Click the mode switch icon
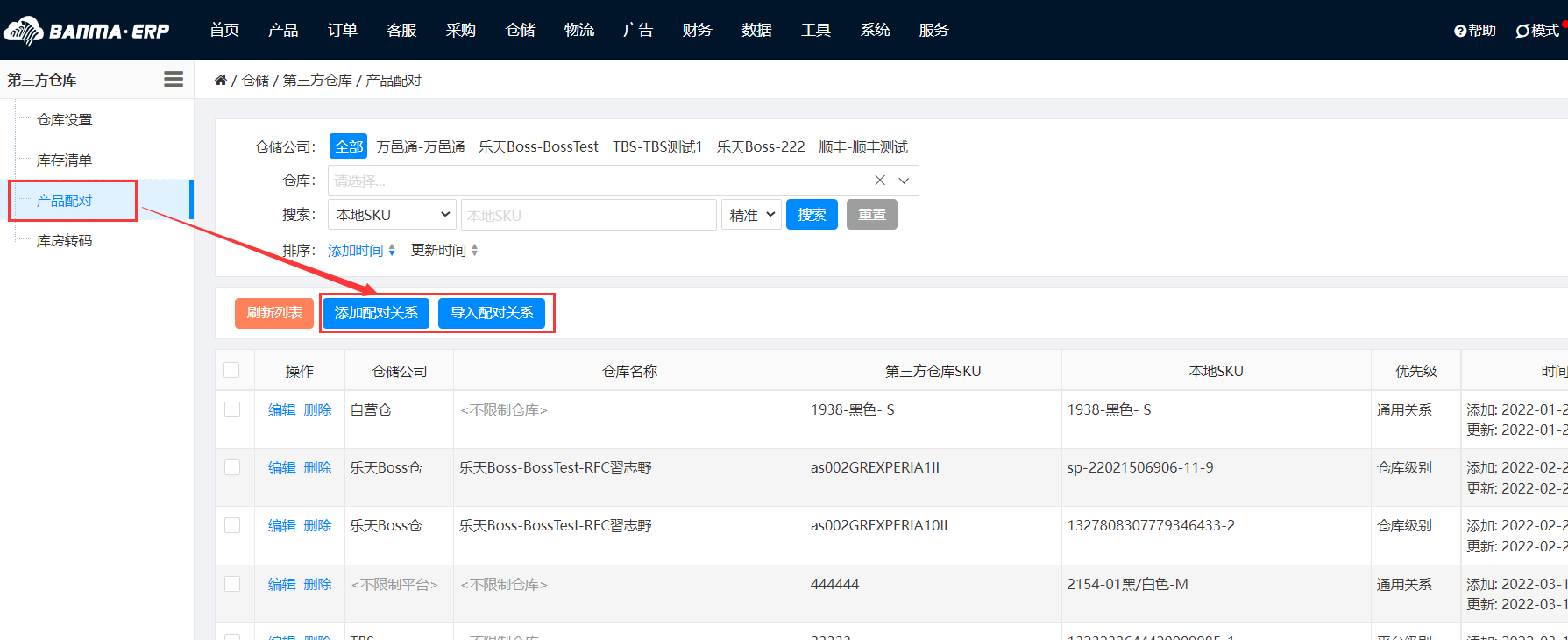Screen dimensions: 1568x640 click(x=1522, y=31)
